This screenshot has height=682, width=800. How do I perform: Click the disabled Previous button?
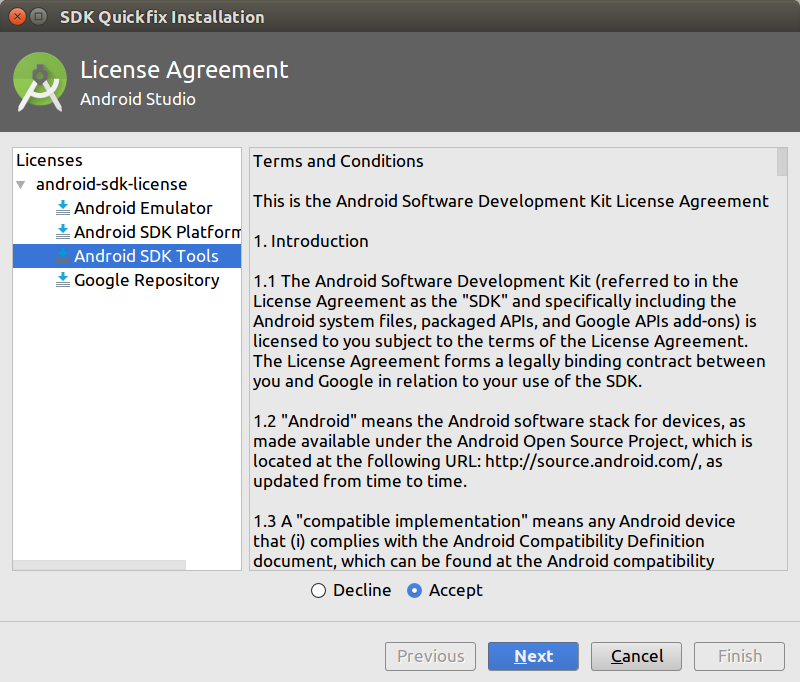tap(431, 656)
